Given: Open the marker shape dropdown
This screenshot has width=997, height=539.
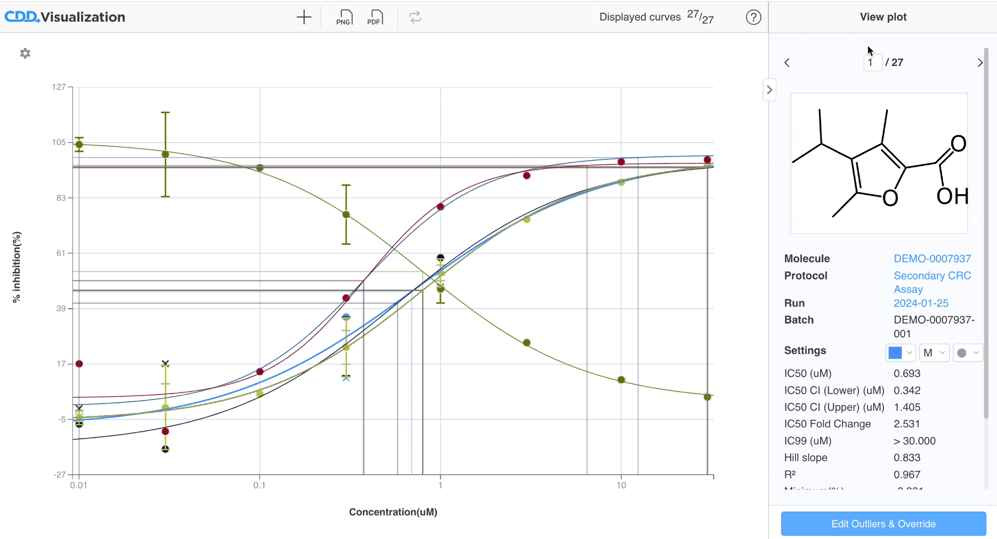Looking at the screenshot, I should click(968, 353).
